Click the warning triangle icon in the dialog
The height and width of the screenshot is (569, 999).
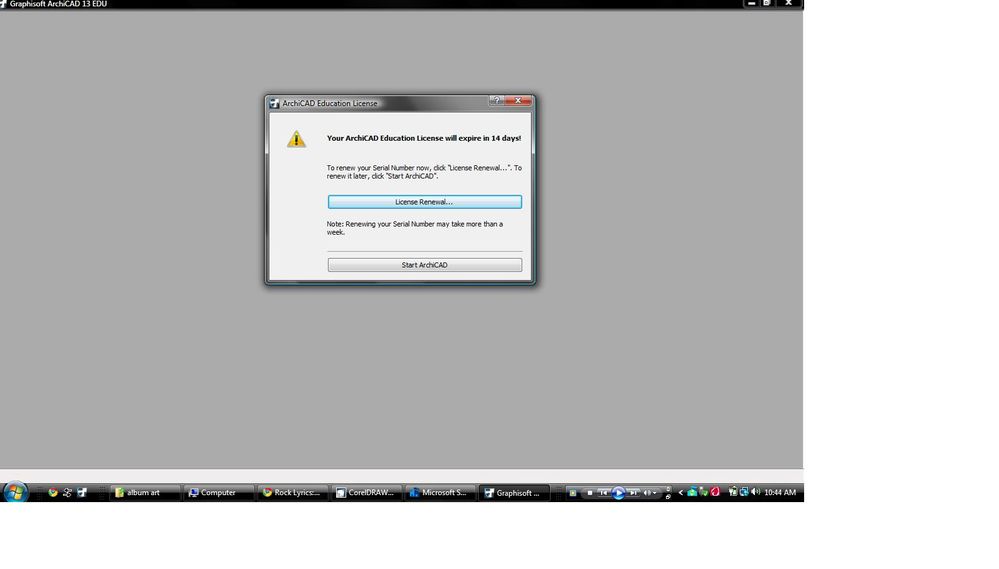[296, 139]
